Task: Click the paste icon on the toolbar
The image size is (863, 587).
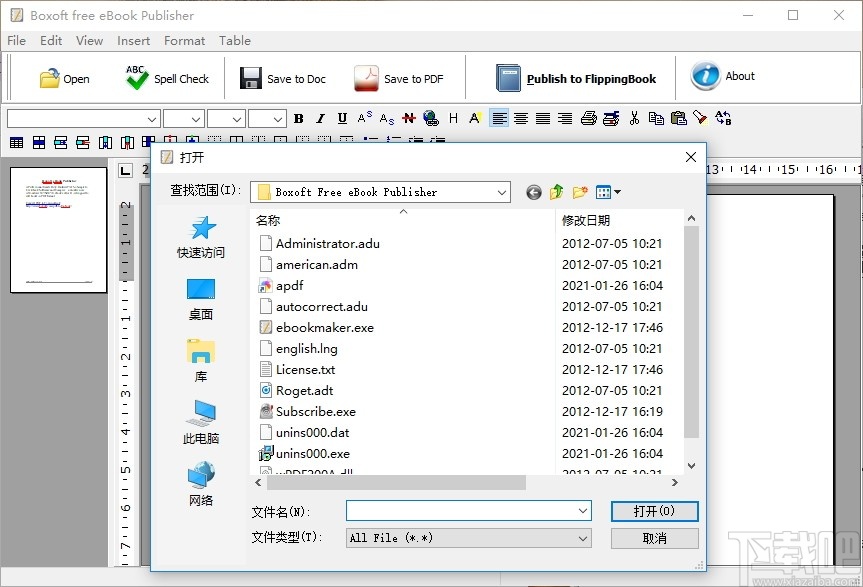Action: 679,118
